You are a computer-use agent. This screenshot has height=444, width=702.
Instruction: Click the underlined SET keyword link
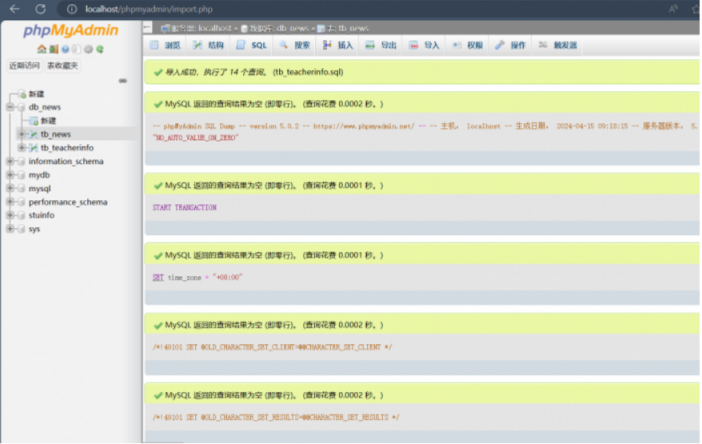[158, 278]
